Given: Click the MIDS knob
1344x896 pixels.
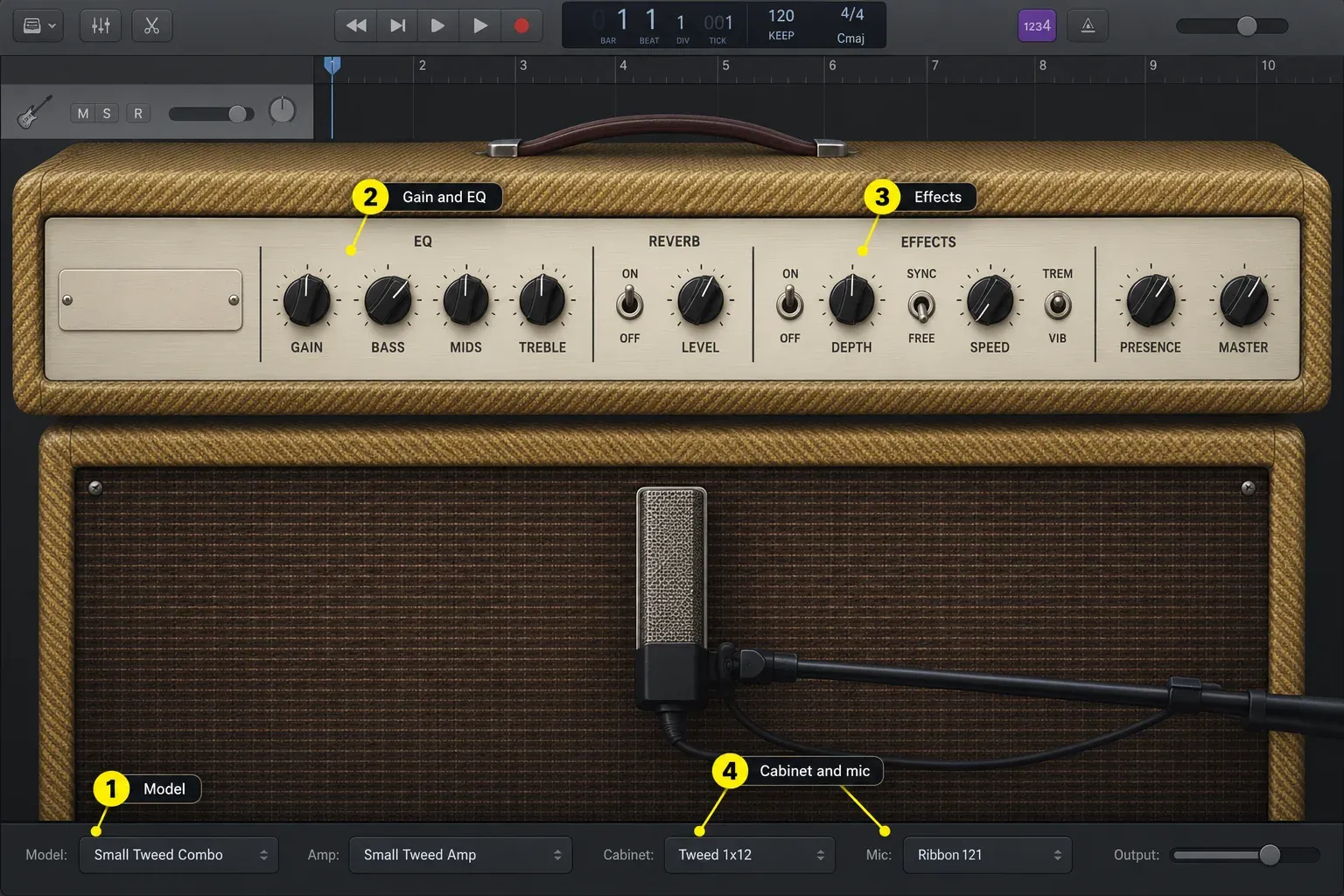Looking at the screenshot, I should click(465, 300).
